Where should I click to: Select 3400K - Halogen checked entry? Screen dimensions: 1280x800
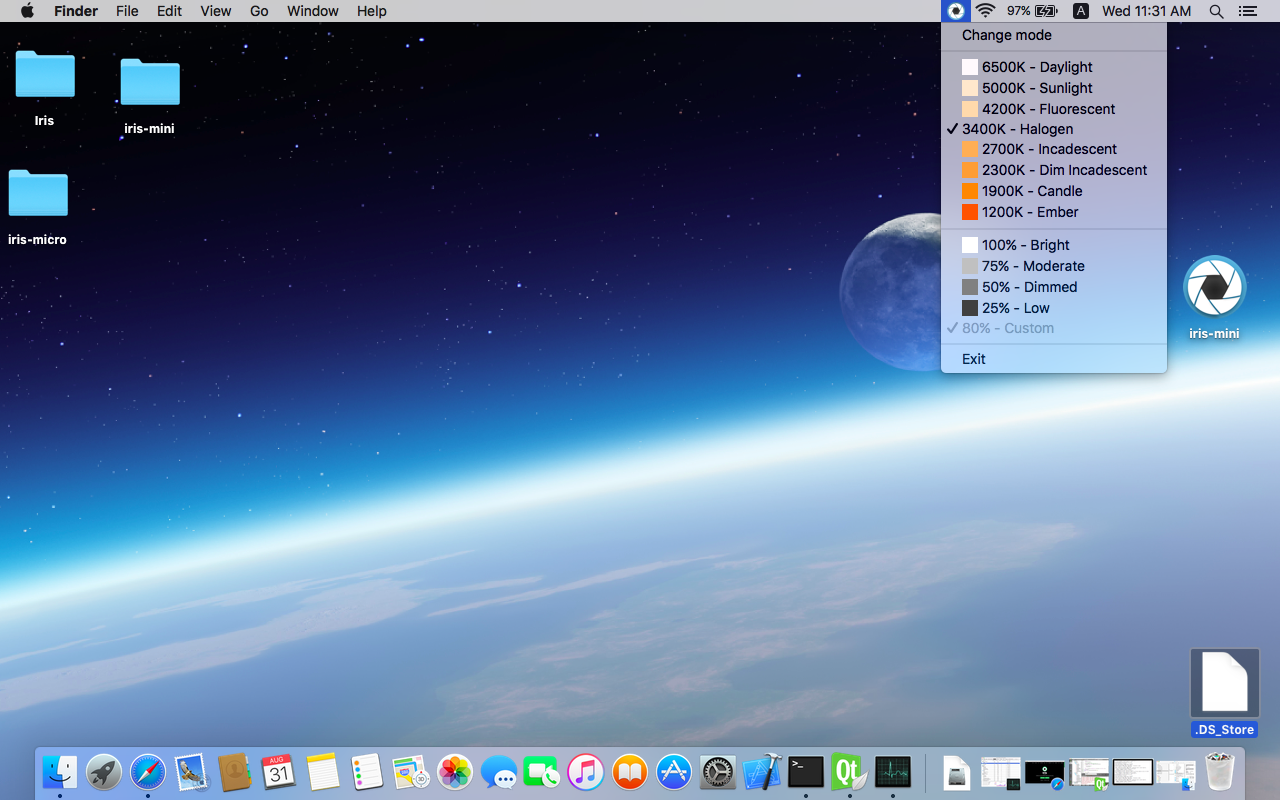(x=1054, y=129)
